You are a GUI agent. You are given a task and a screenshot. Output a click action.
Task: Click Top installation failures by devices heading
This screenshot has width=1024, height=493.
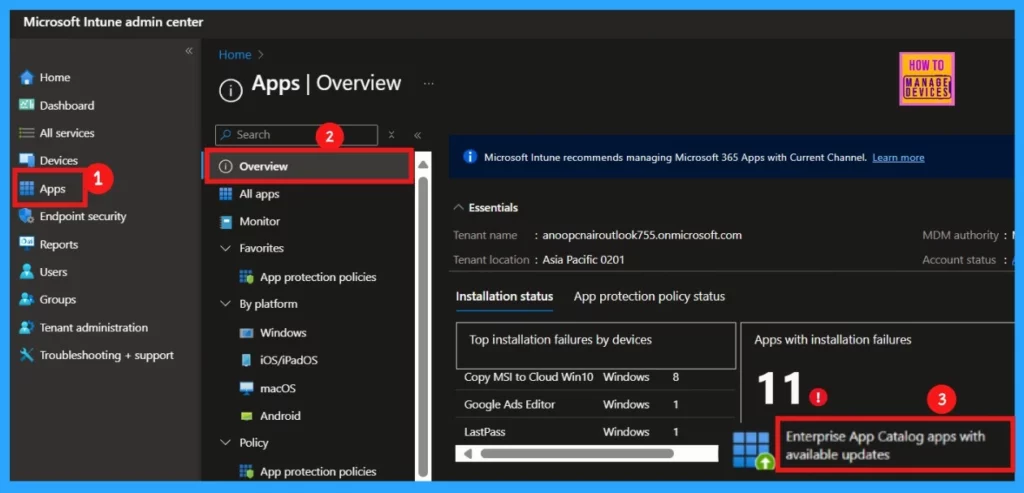coord(560,340)
